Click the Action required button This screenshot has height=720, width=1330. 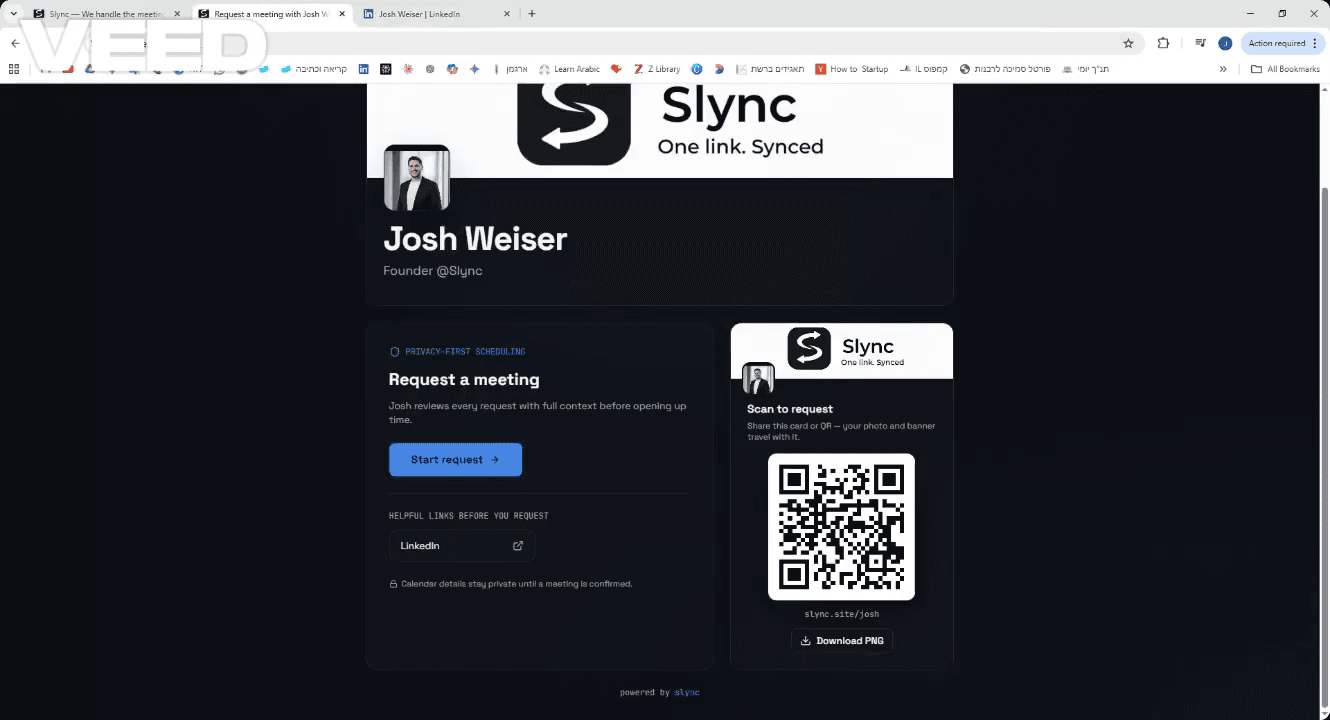[1283, 43]
